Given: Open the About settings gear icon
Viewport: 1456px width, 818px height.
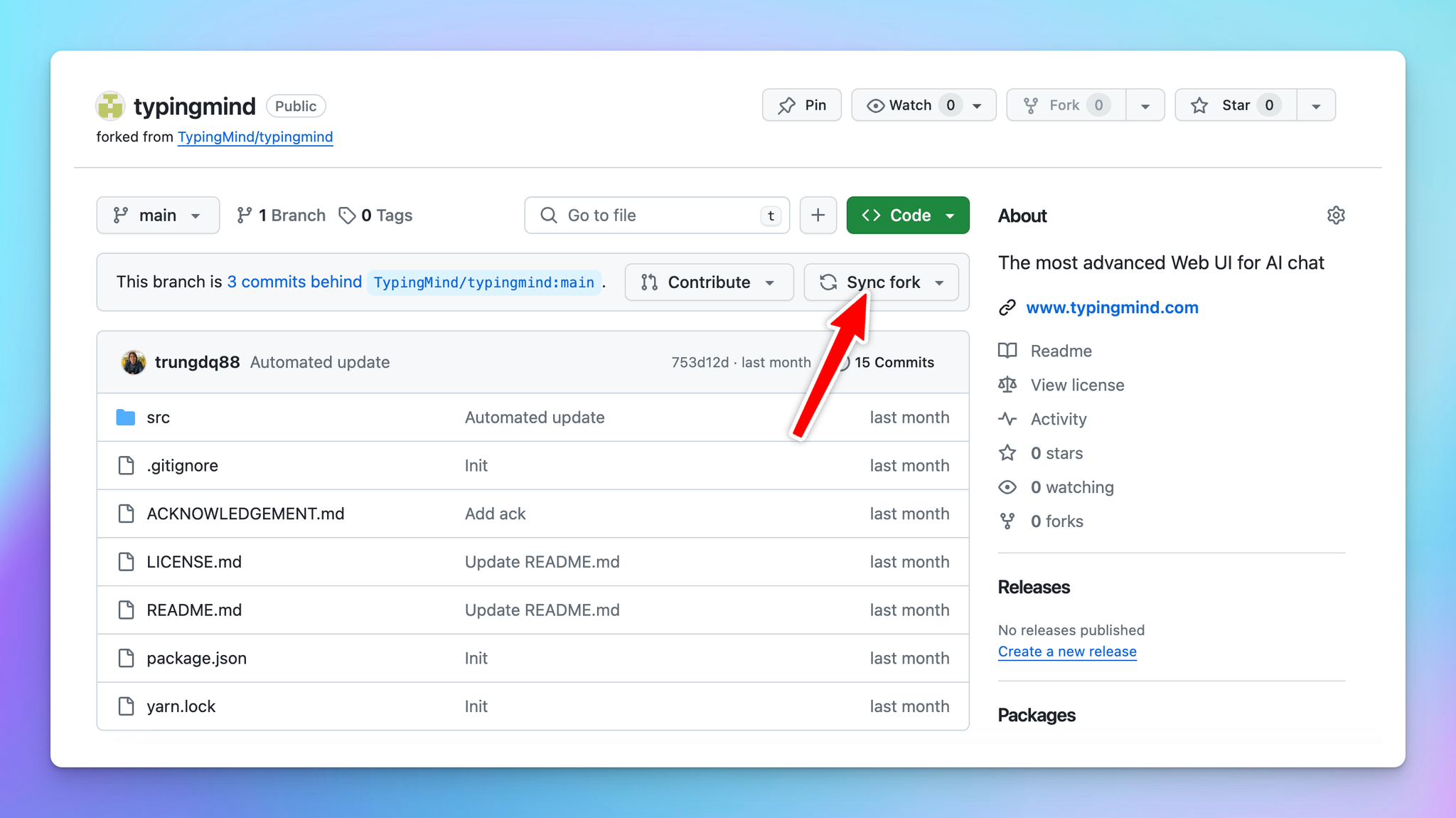Looking at the screenshot, I should tap(1336, 216).
